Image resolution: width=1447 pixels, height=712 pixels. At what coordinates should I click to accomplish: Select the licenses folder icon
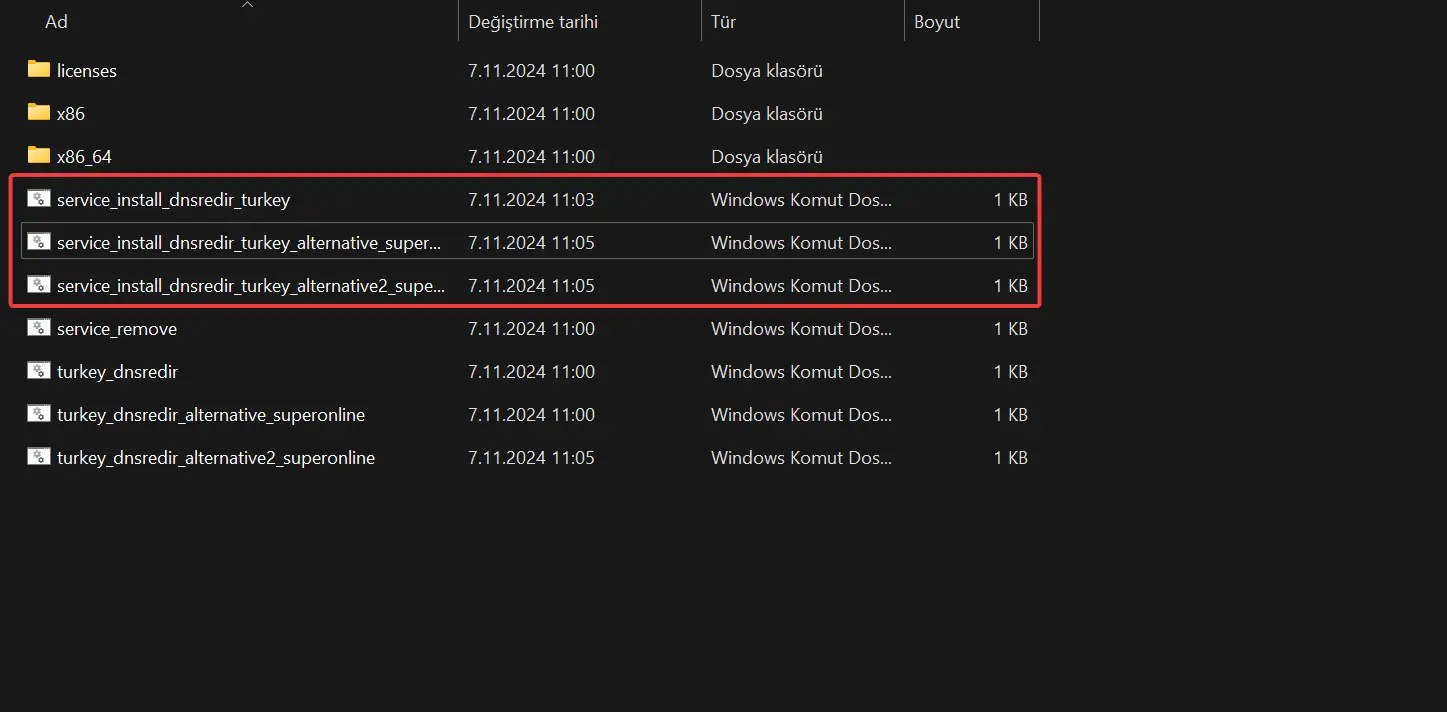pos(39,70)
